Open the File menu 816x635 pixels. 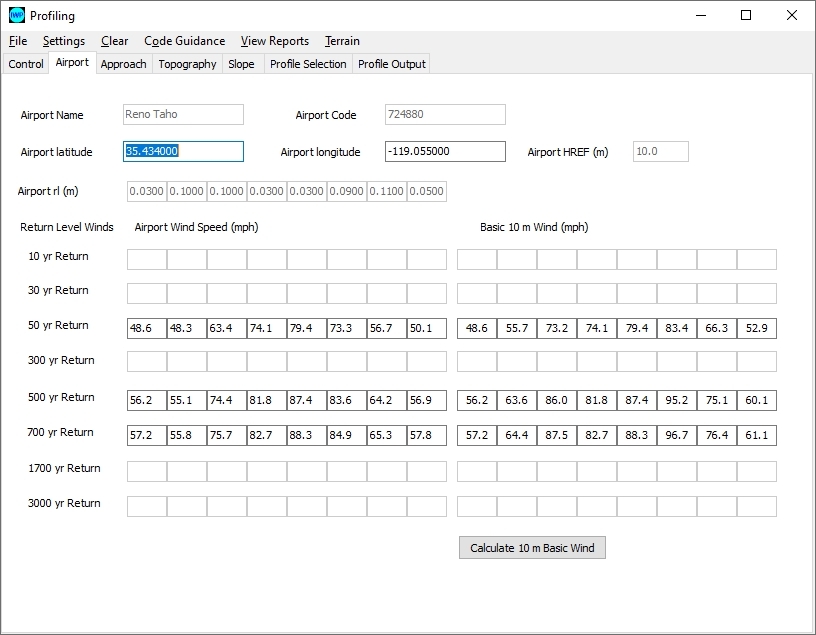click(x=18, y=41)
